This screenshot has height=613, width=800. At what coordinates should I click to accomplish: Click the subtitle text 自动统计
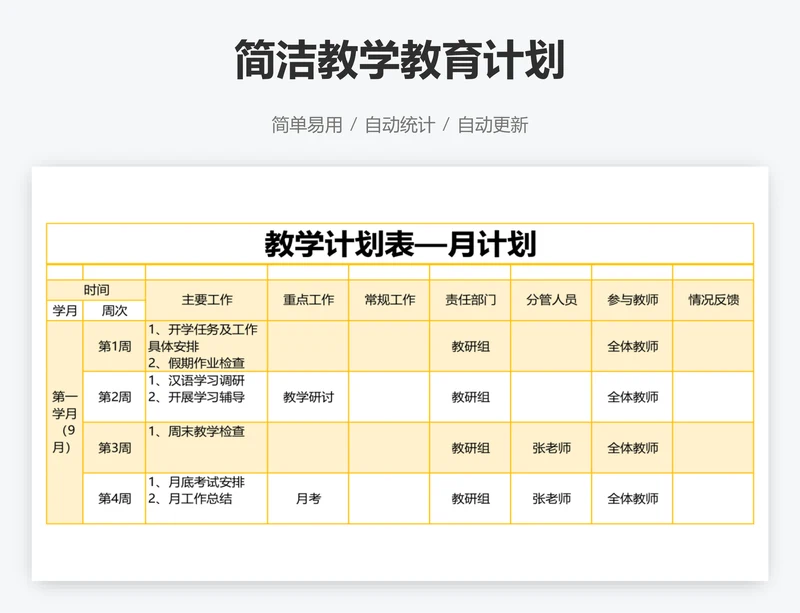(x=400, y=125)
